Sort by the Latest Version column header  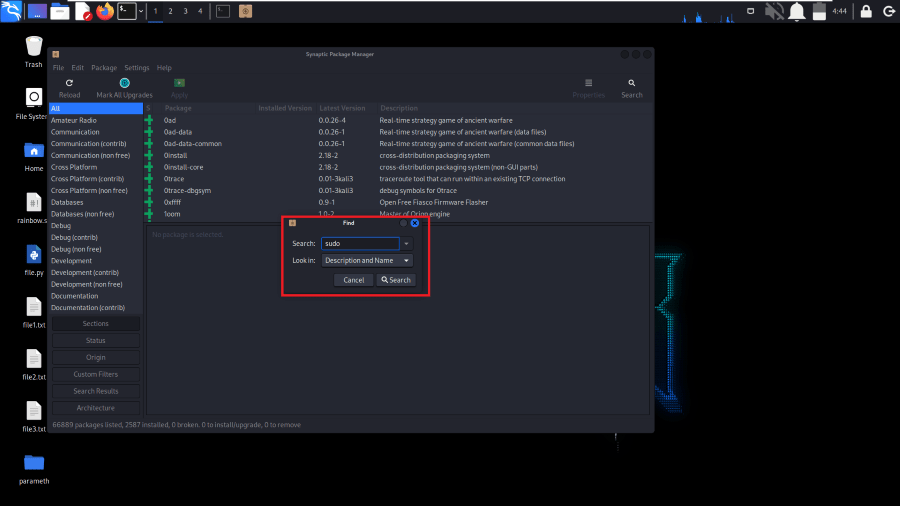346,108
